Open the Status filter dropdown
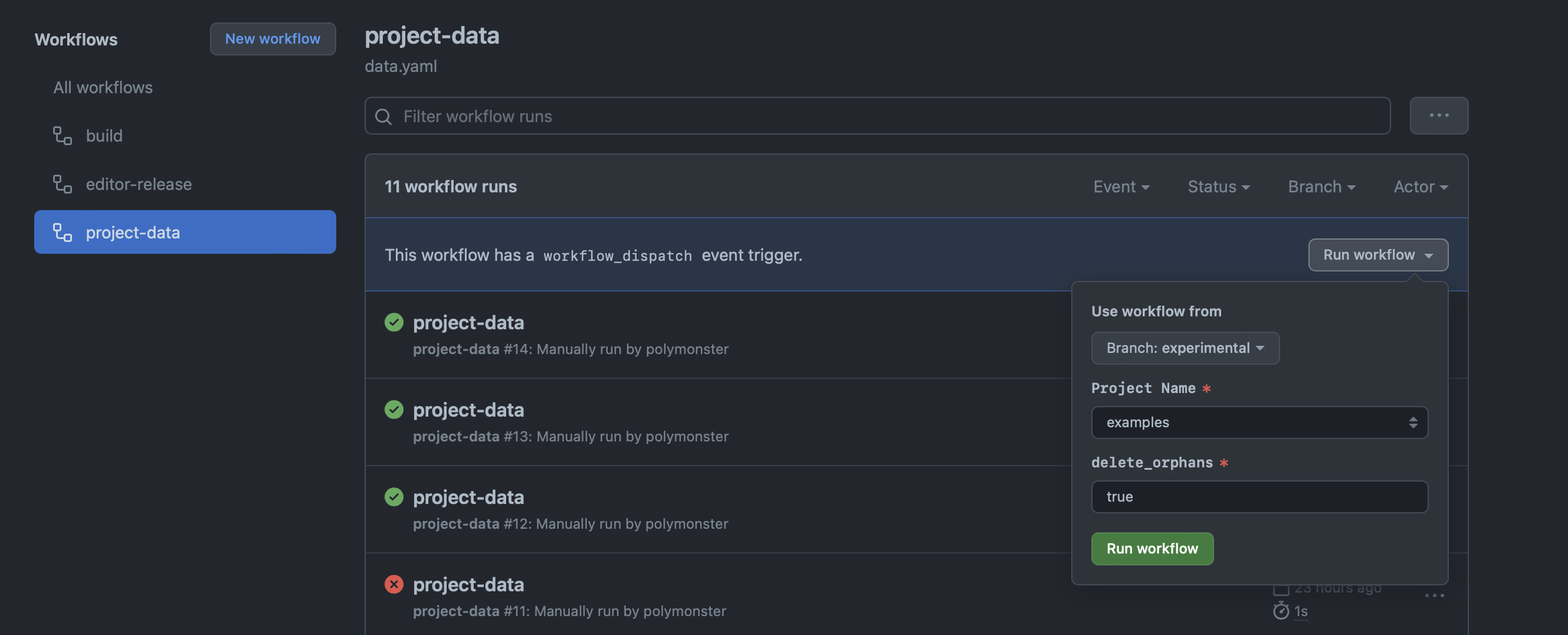This screenshot has height=635, width=1568. pos(1219,186)
